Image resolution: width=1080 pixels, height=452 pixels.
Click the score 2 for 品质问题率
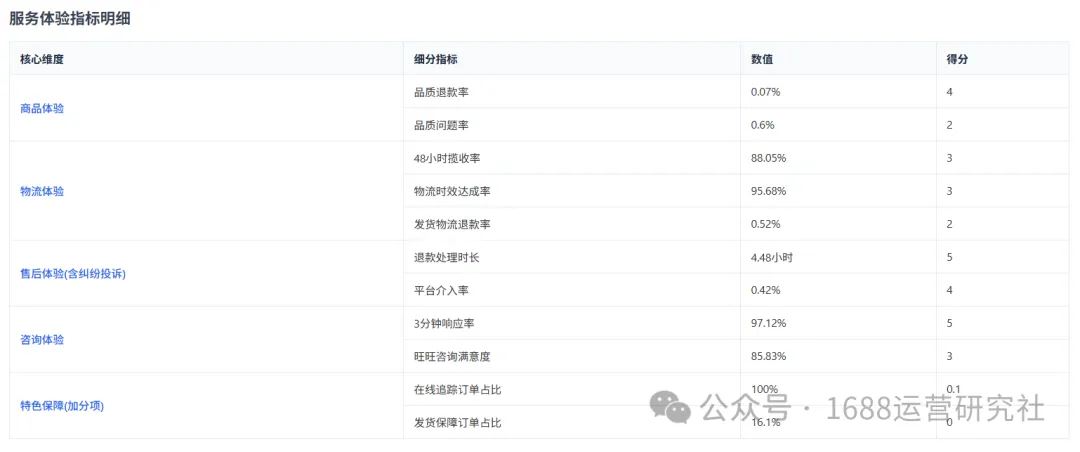[950, 125]
